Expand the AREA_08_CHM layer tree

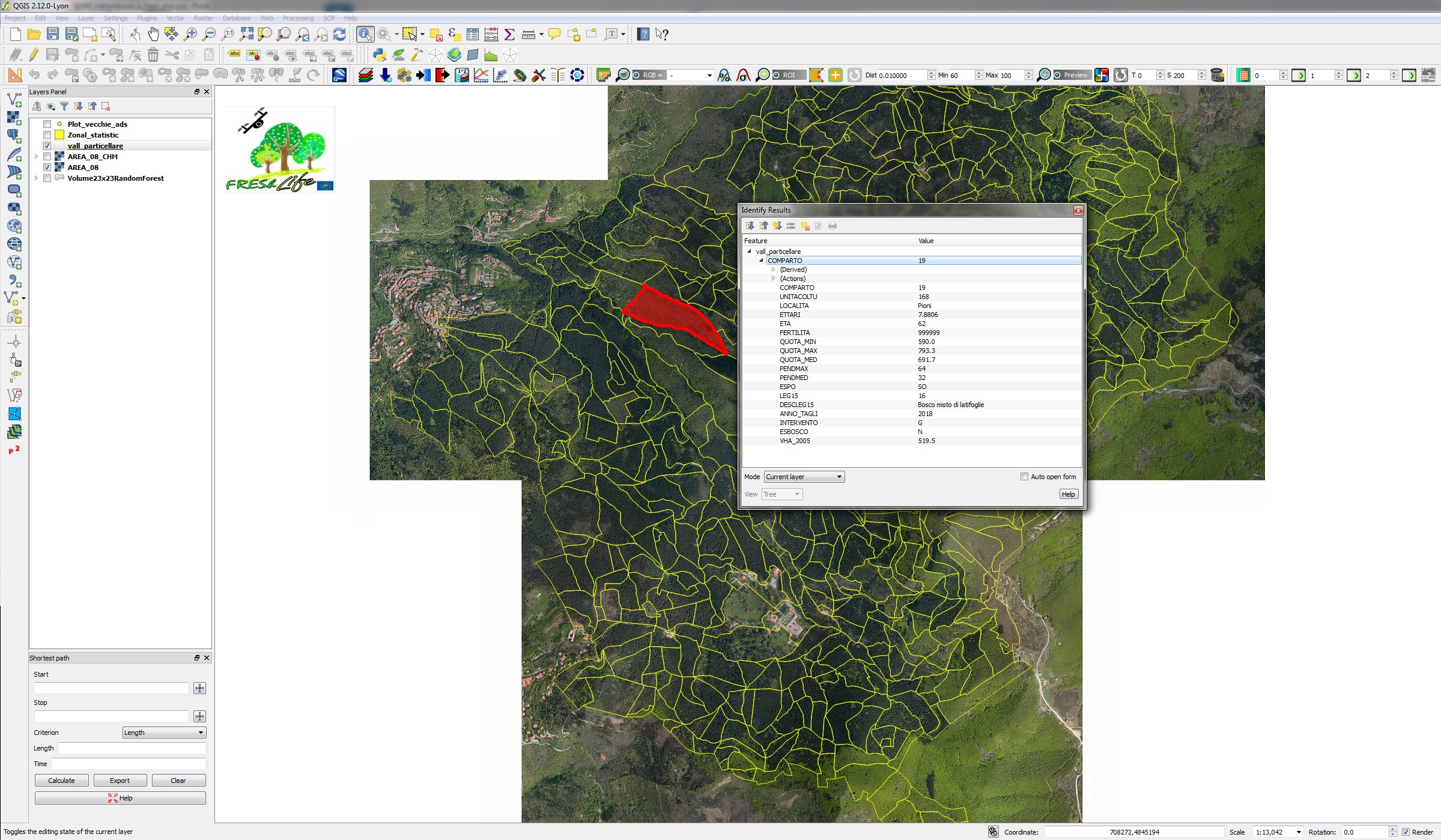click(36, 157)
